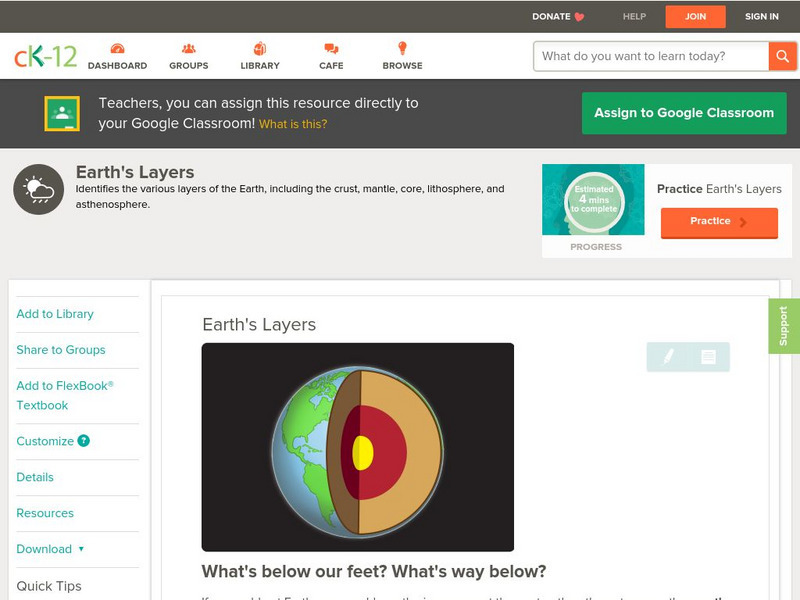Click the Google Classroom icon

(62, 113)
